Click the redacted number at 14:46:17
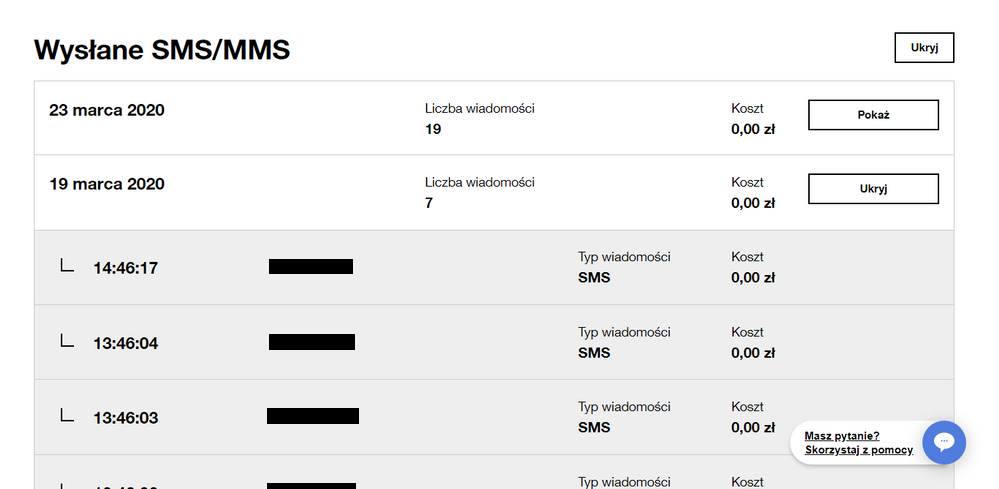This screenshot has height=489, width=999. (x=311, y=267)
